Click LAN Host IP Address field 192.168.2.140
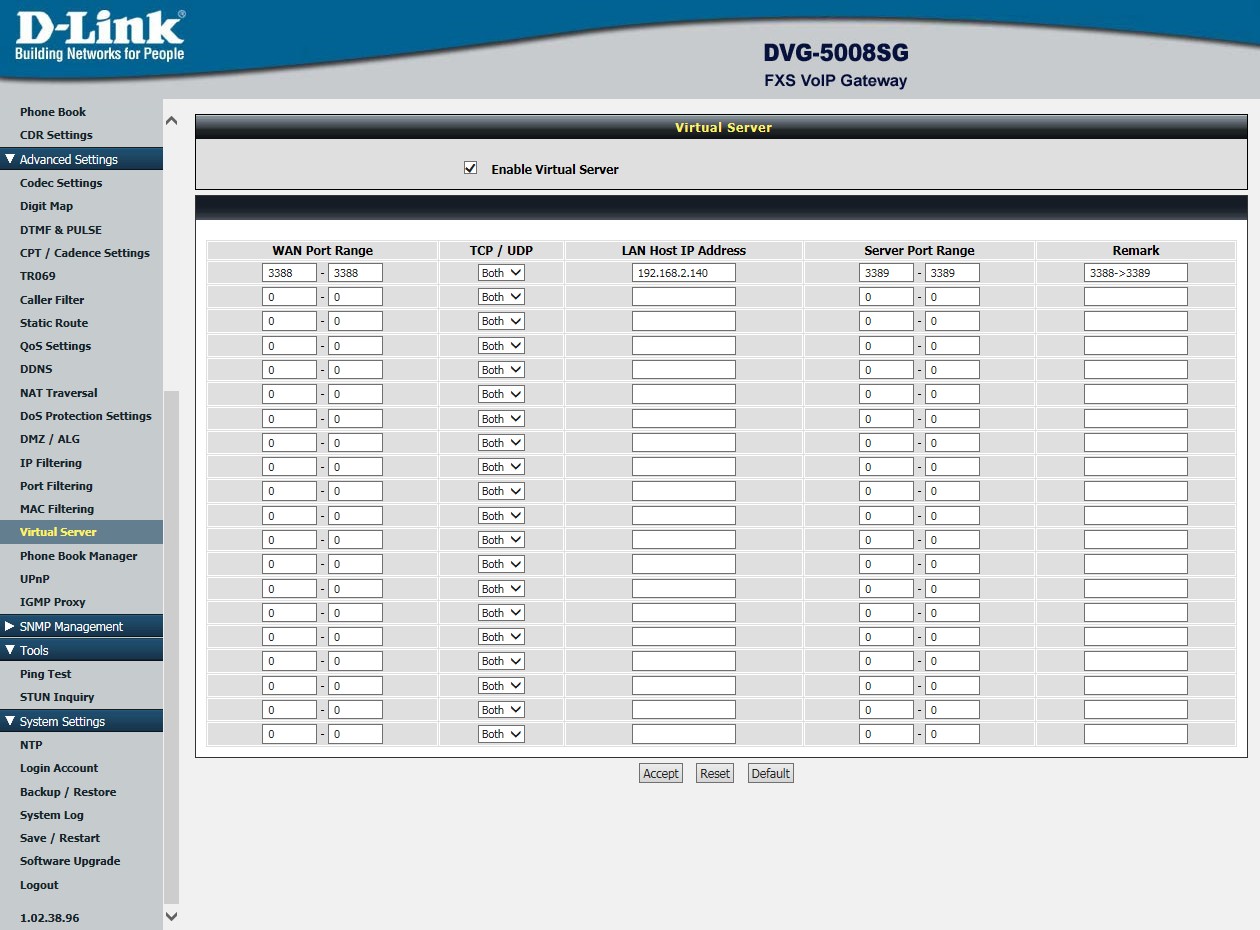 683,272
